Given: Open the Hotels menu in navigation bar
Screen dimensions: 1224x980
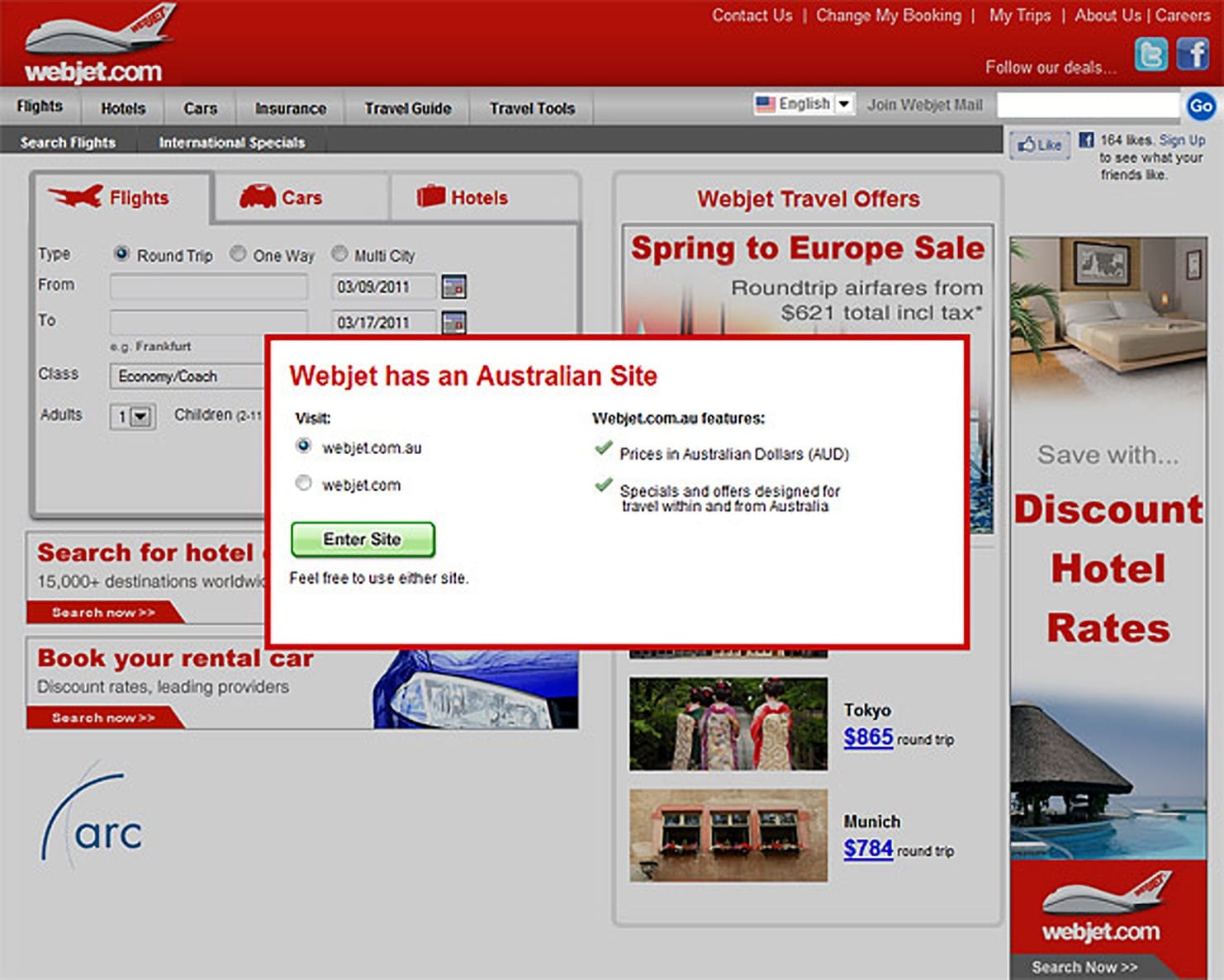Looking at the screenshot, I should 123,108.
